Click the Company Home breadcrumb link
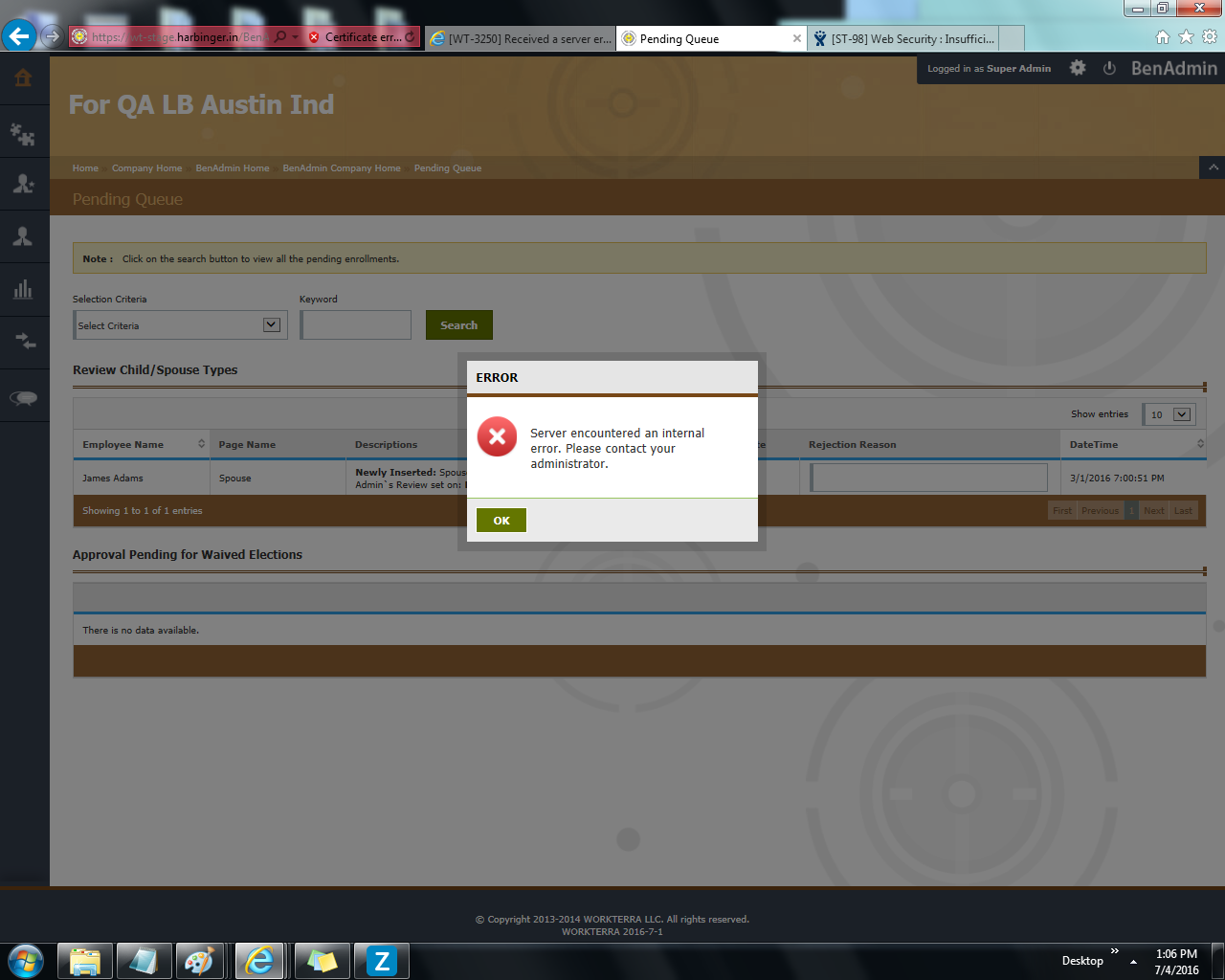Image resolution: width=1225 pixels, height=980 pixels. click(x=146, y=167)
